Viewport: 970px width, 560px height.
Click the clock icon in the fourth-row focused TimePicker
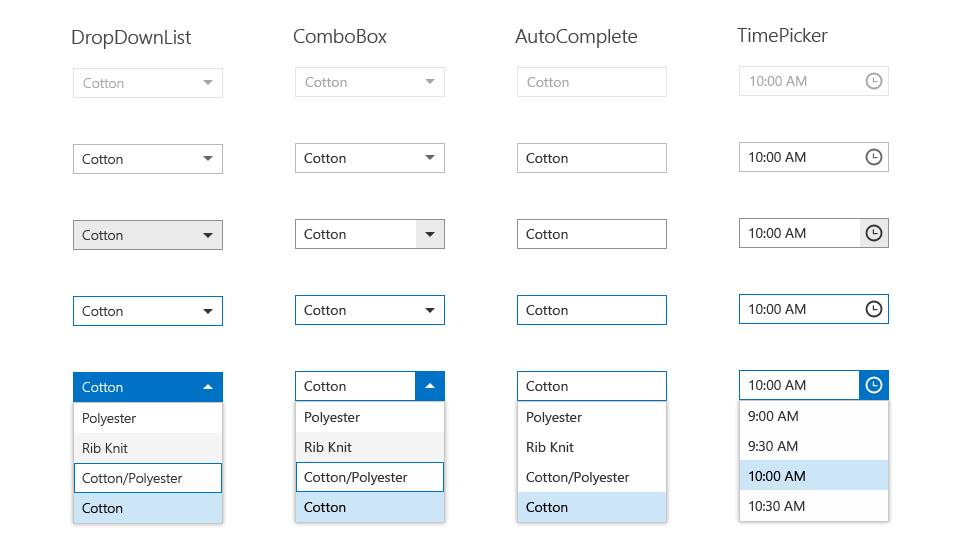(x=874, y=309)
